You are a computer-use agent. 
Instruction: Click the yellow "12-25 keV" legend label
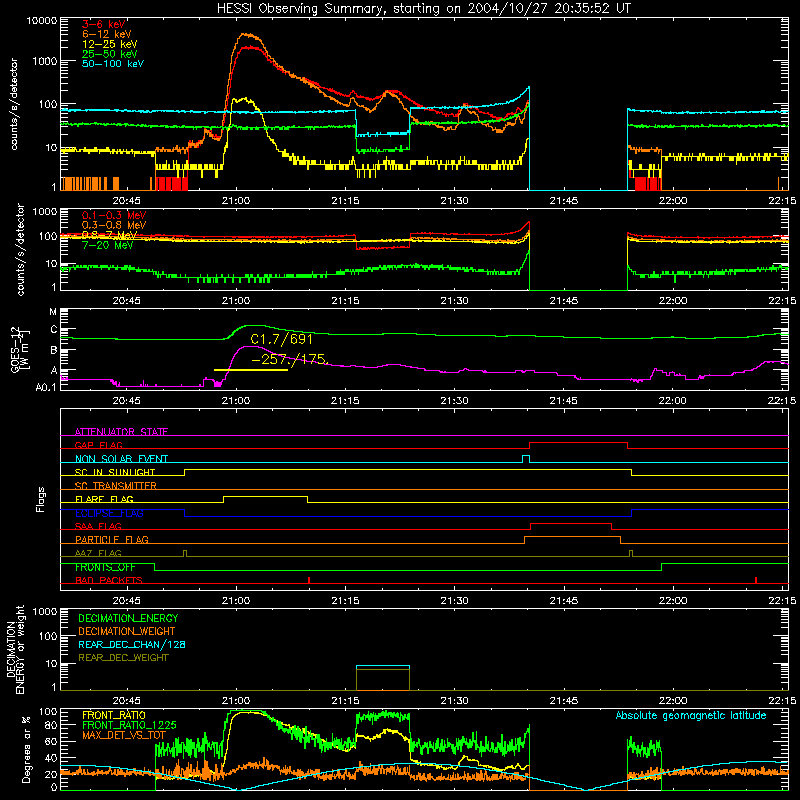(110, 44)
